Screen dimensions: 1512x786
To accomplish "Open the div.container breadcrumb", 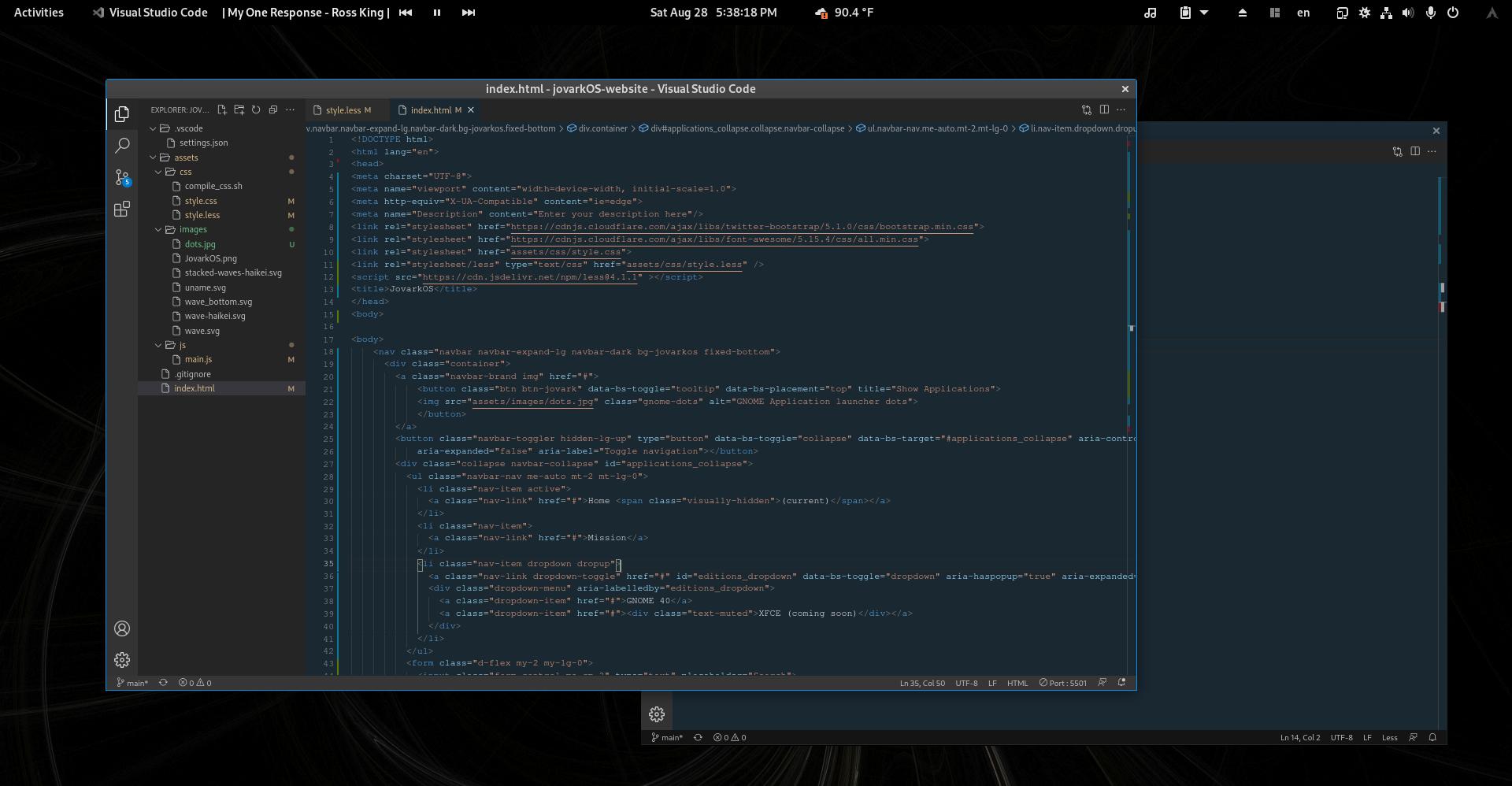I will [597, 128].
